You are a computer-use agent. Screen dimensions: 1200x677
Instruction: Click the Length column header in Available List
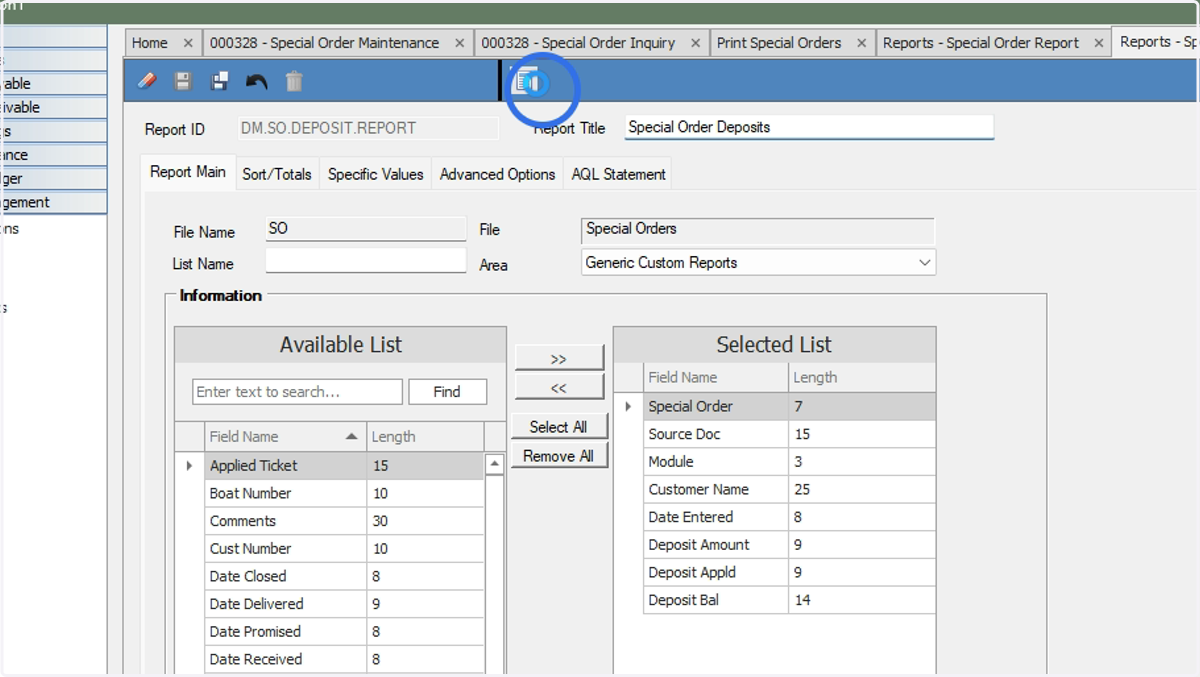pos(425,437)
